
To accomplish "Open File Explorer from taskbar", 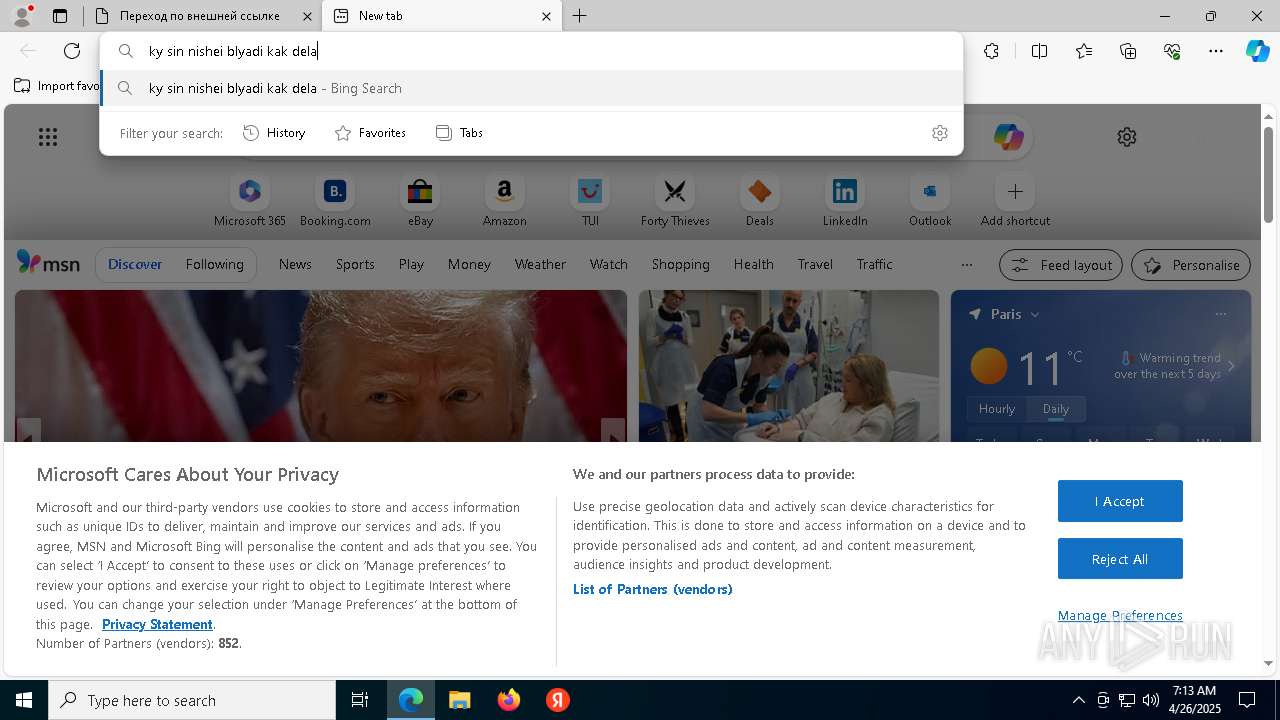I will pos(460,700).
